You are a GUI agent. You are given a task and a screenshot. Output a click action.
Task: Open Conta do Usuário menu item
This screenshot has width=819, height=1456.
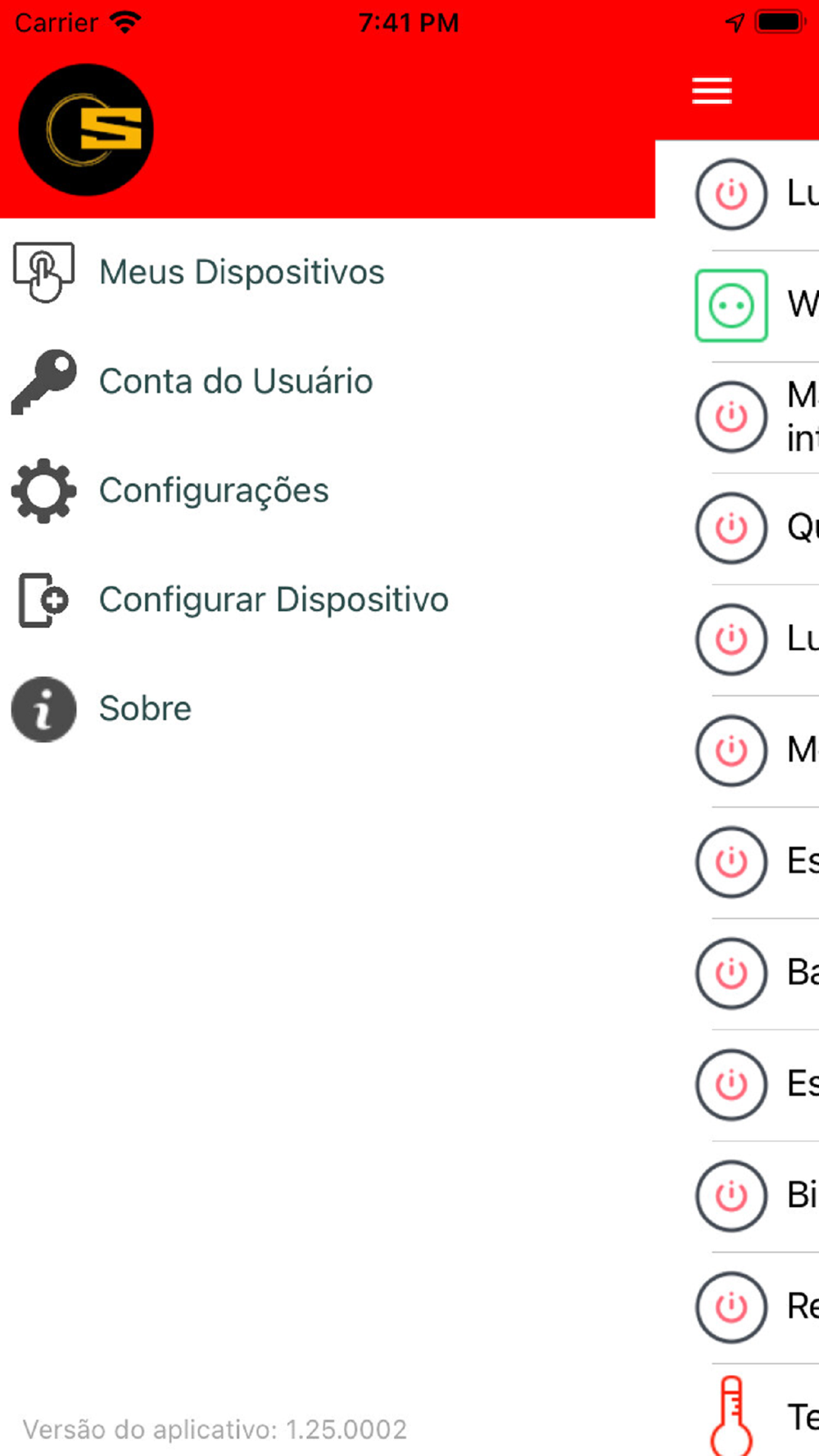click(x=236, y=382)
